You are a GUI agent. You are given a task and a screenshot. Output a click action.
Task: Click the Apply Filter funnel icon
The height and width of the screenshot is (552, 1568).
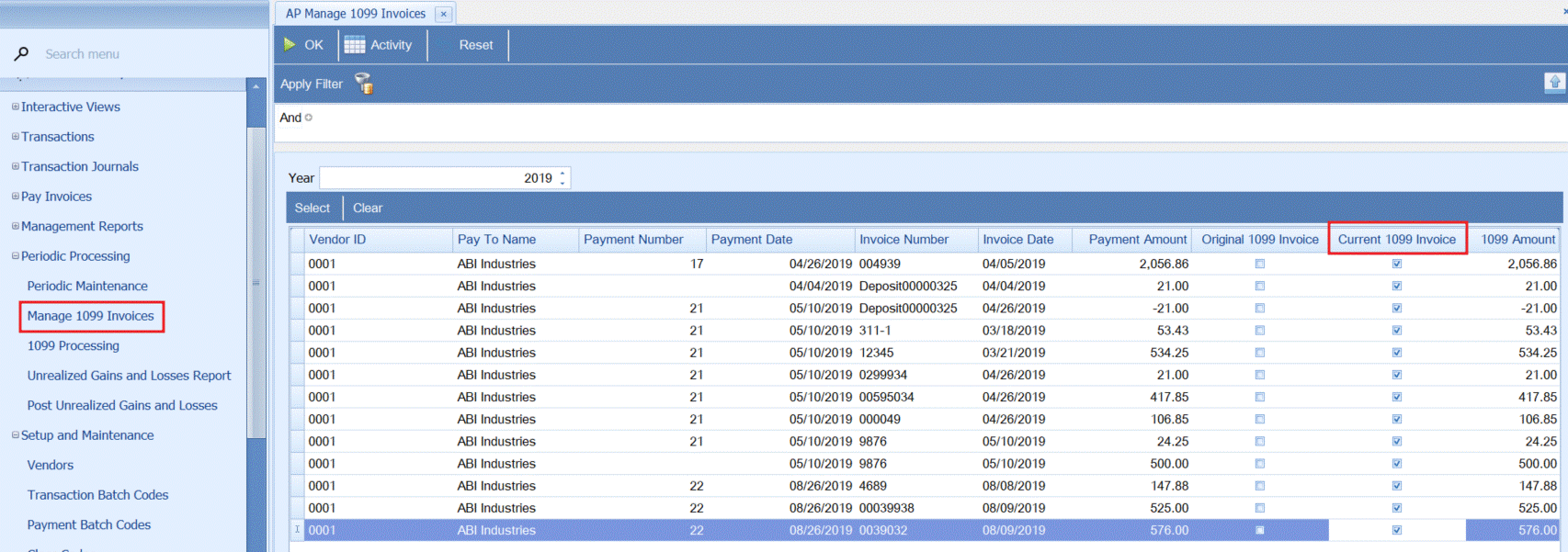pyautogui.click(x=364, y=84)
